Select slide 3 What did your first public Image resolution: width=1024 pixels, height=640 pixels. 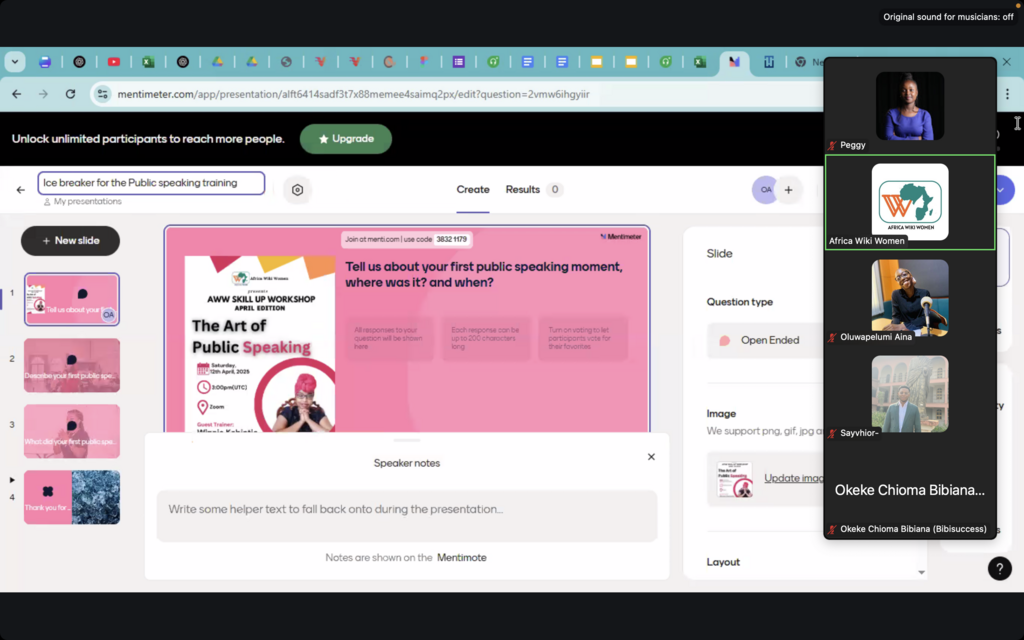pos(72,431)
